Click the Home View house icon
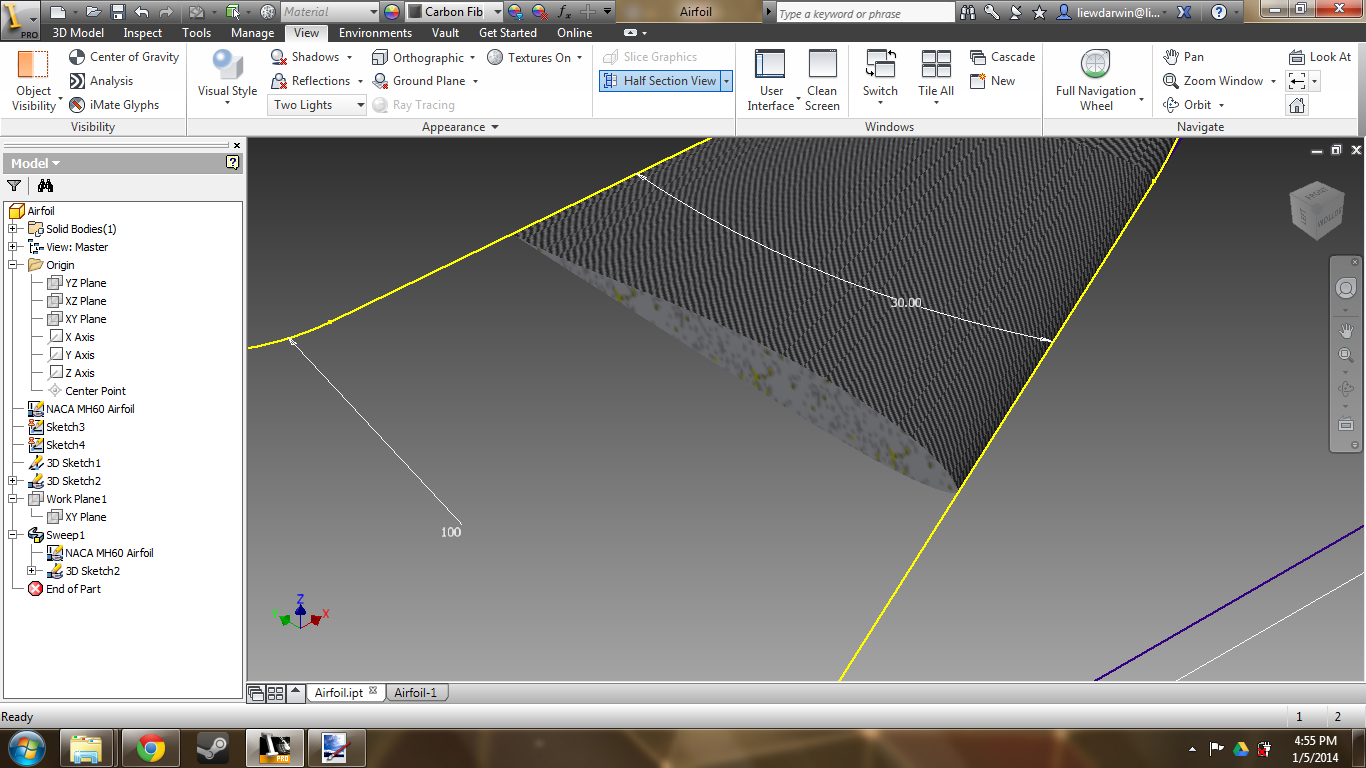1366x768 pixels. click(1297, 105)
